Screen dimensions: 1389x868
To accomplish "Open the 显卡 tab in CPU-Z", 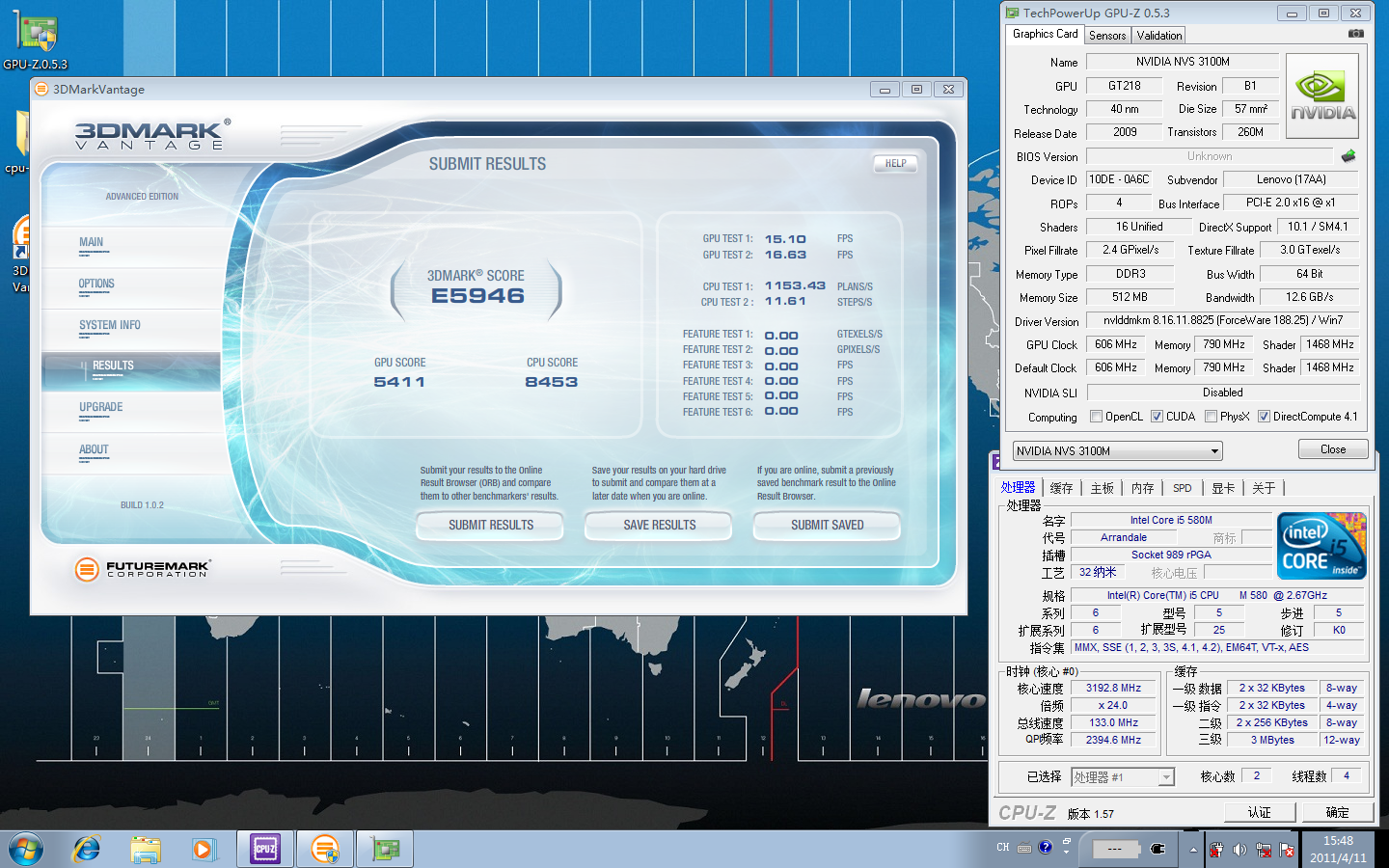I will click(x=1223, y=488).
